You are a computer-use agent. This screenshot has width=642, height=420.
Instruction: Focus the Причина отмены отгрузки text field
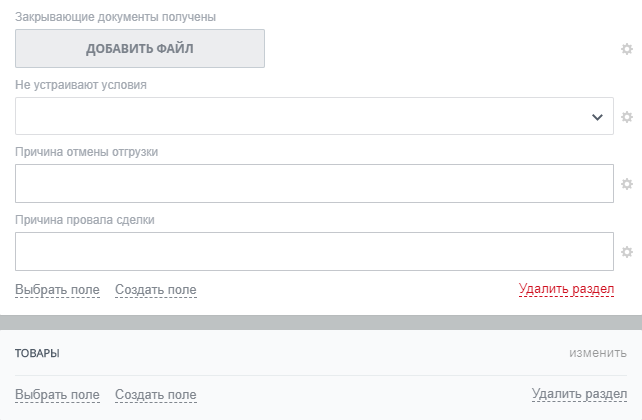pyautogui.click(x=314, y=184)
